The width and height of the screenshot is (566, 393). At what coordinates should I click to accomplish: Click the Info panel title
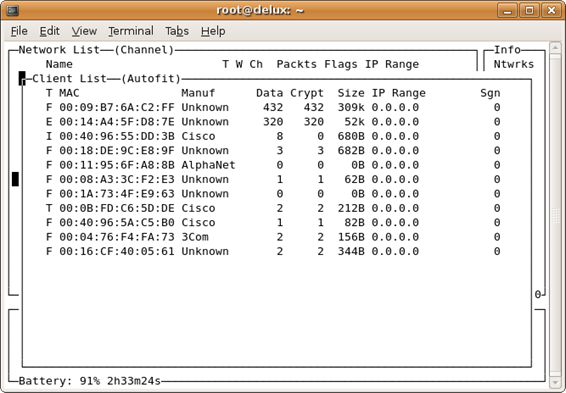tap(507, 50)
